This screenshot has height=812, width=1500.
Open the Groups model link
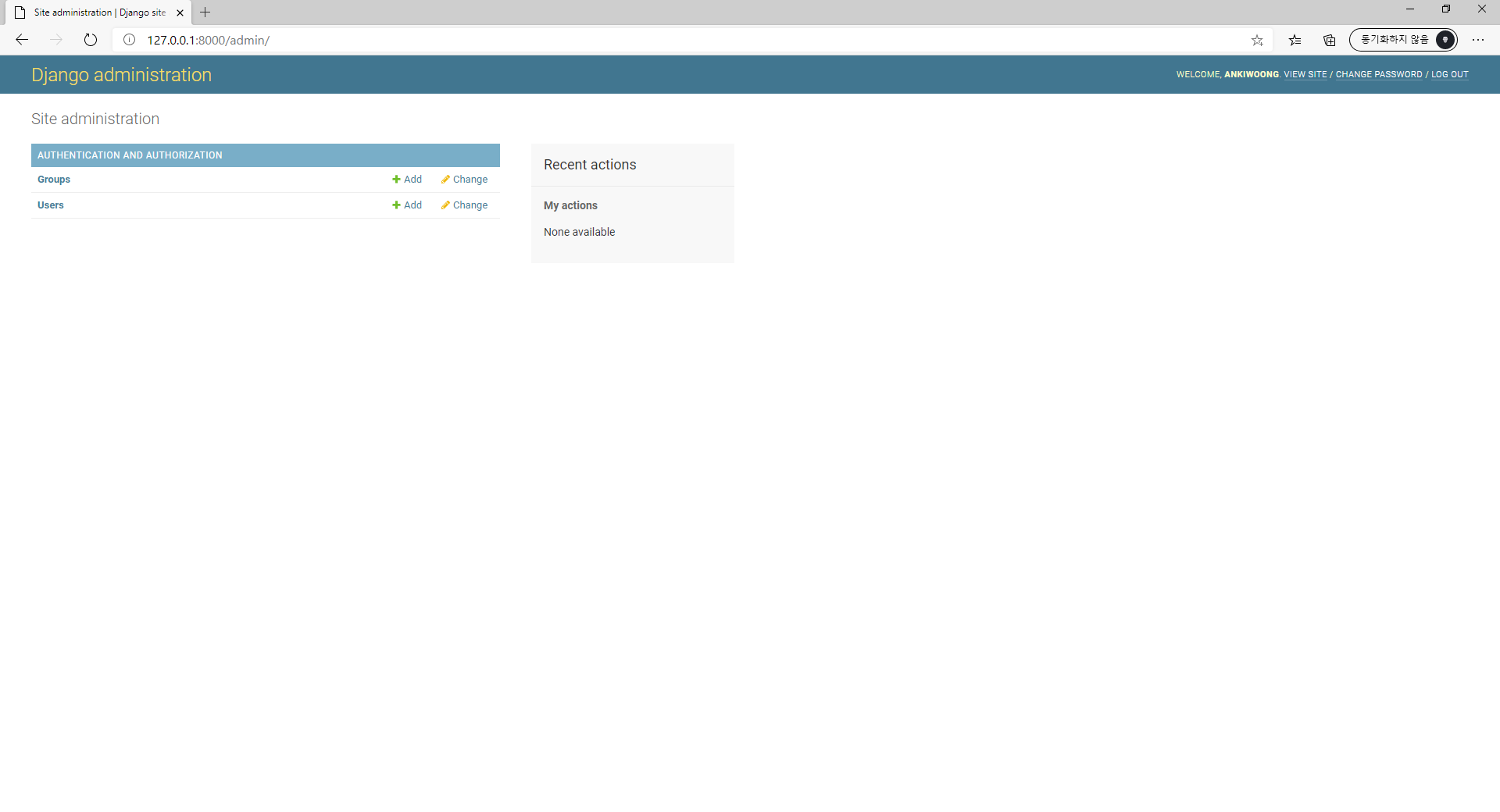pyautogui.click(x=54, y=180)
